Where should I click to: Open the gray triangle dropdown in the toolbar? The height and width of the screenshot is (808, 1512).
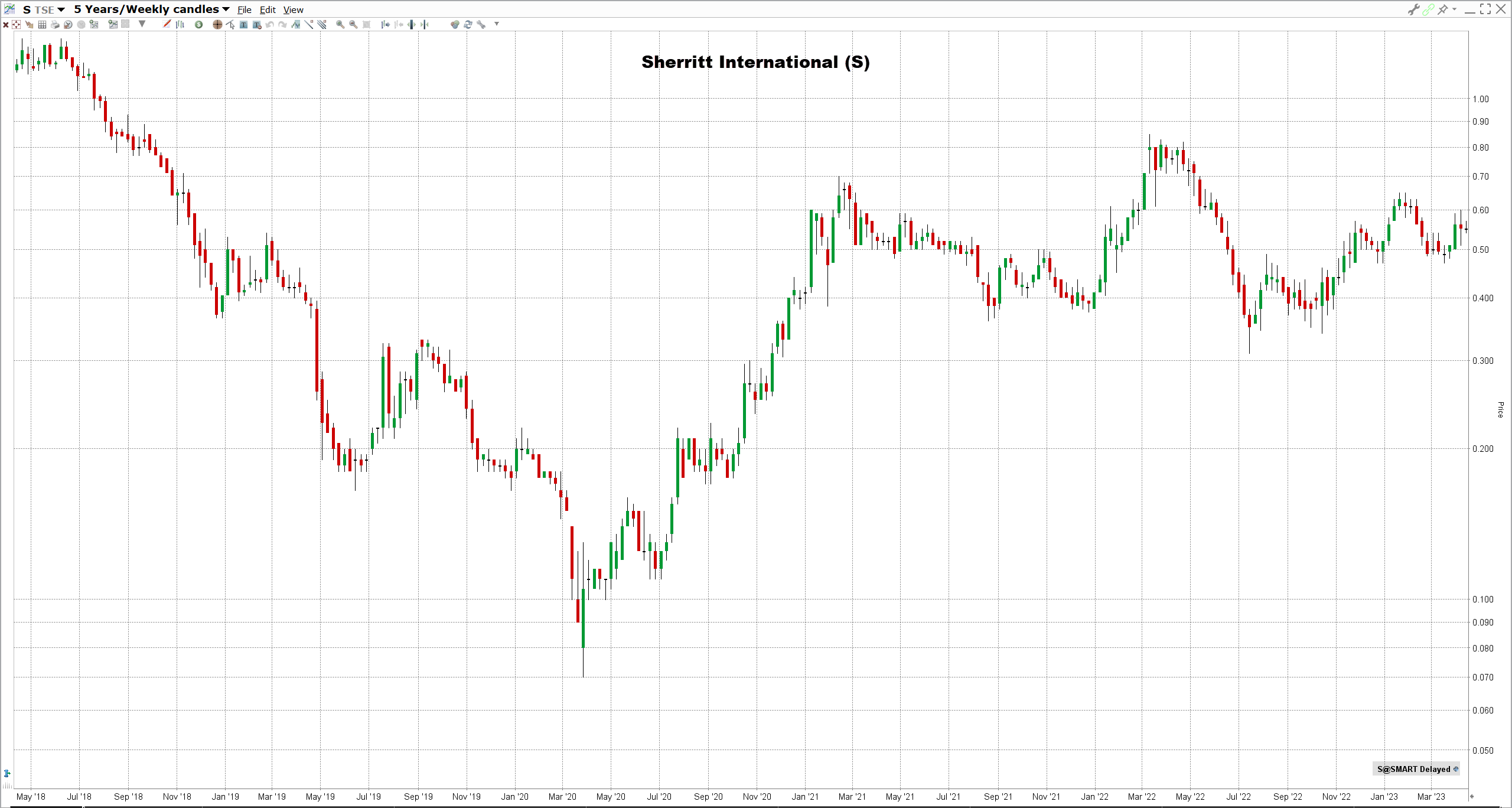coord(142,24)
